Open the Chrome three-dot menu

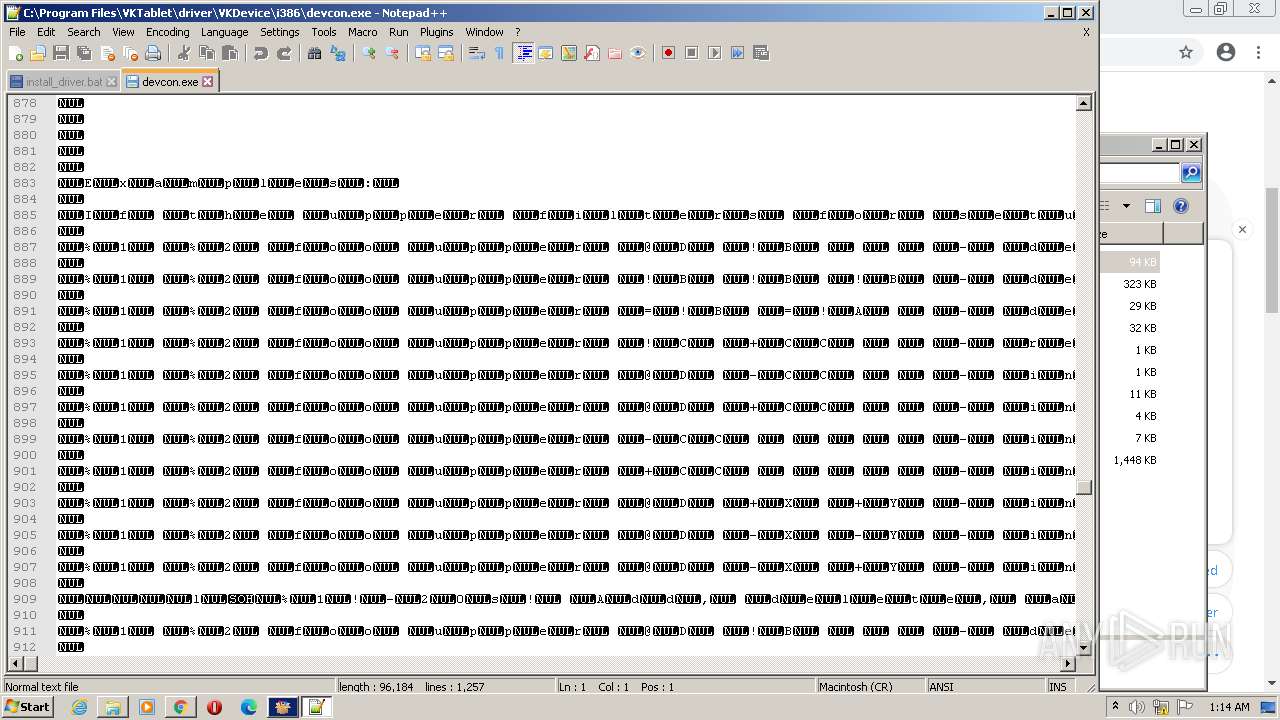coord(1258,52)
